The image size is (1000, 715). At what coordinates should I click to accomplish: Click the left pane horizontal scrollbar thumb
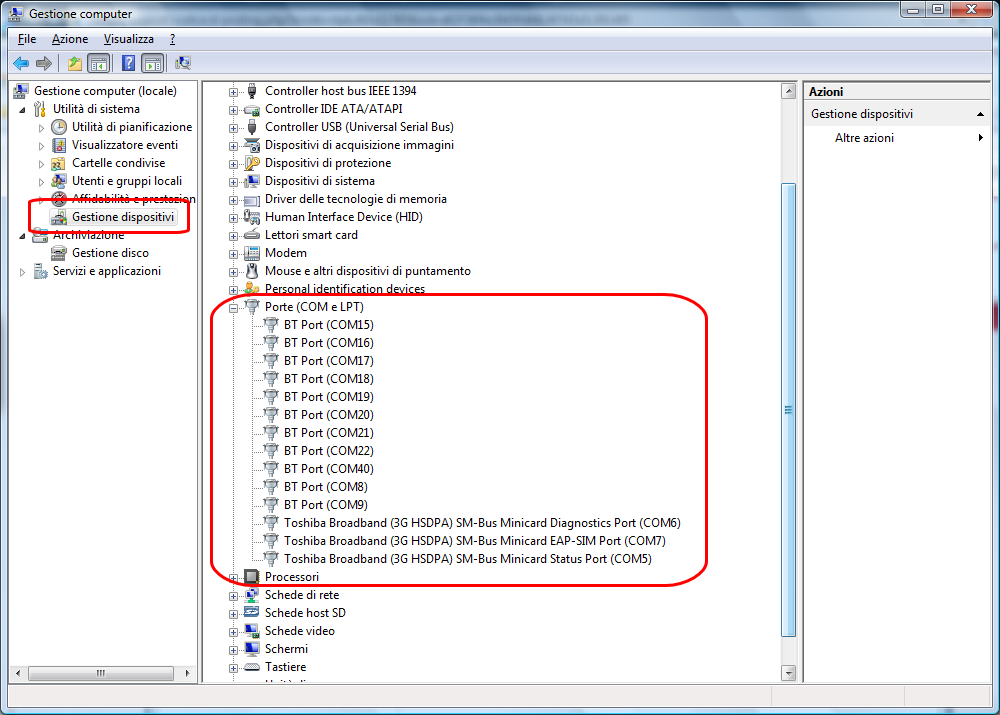click(101, 673)
